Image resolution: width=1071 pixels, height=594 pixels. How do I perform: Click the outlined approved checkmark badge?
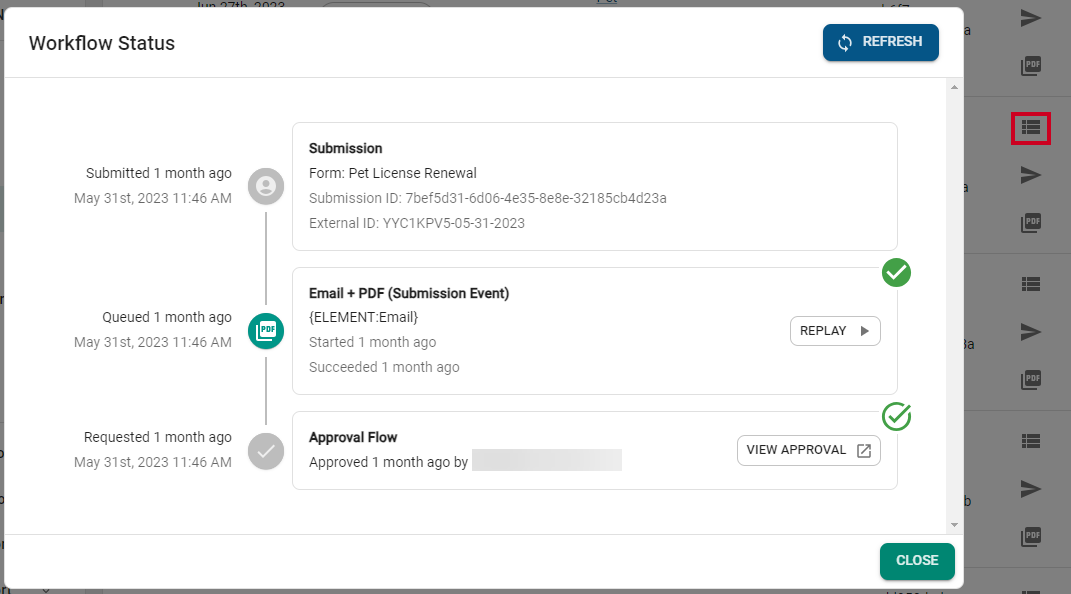click(896, 416)
